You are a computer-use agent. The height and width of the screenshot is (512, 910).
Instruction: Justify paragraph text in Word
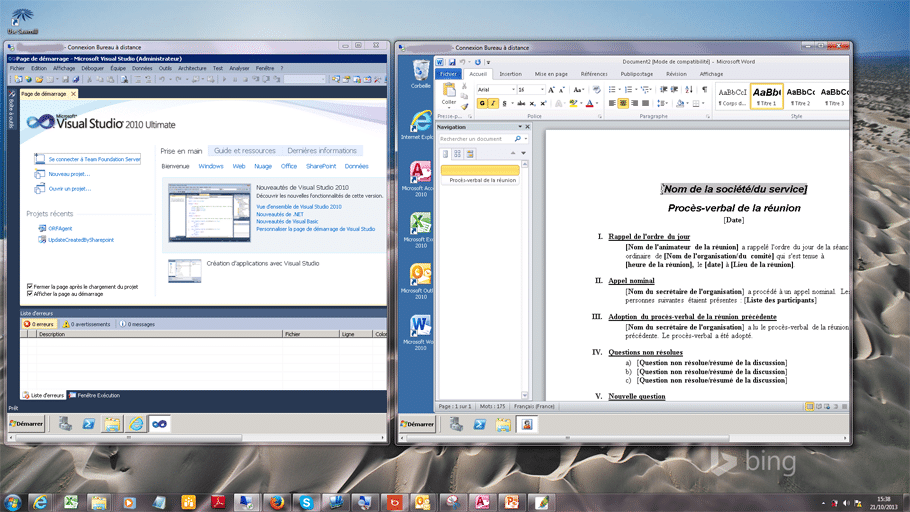[x=645, y=103]
